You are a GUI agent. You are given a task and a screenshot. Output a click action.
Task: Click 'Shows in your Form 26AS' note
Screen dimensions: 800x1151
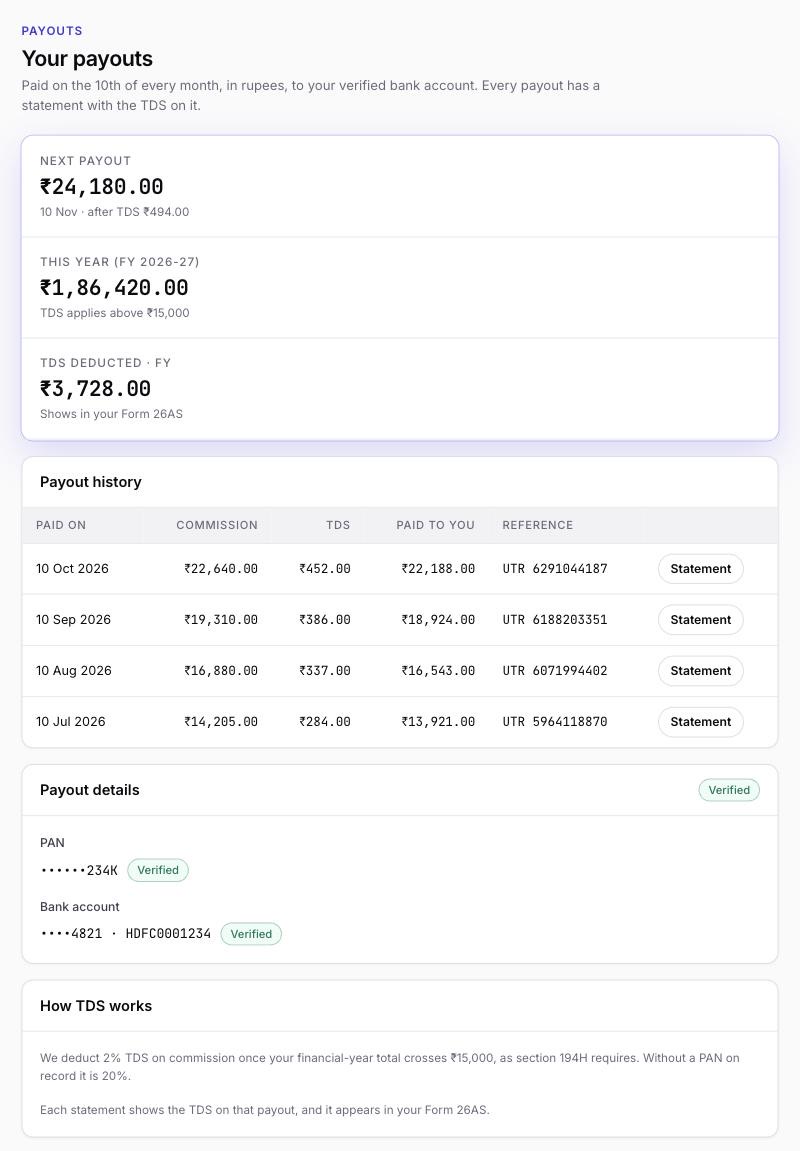click(x=111, y=414)
